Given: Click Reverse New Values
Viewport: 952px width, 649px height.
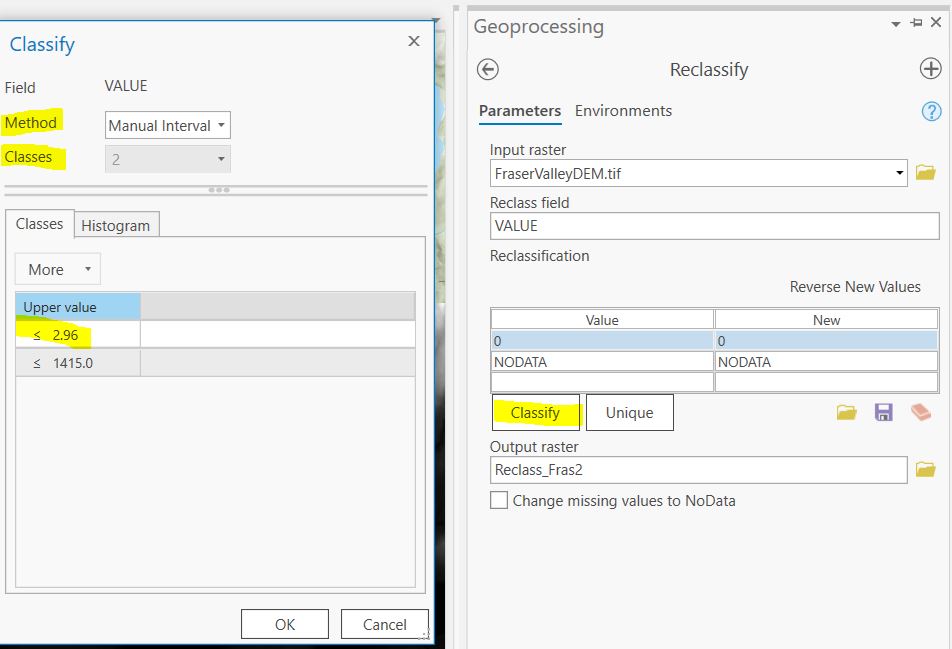Looking at the screenshot, I should [x=854, y=287].
